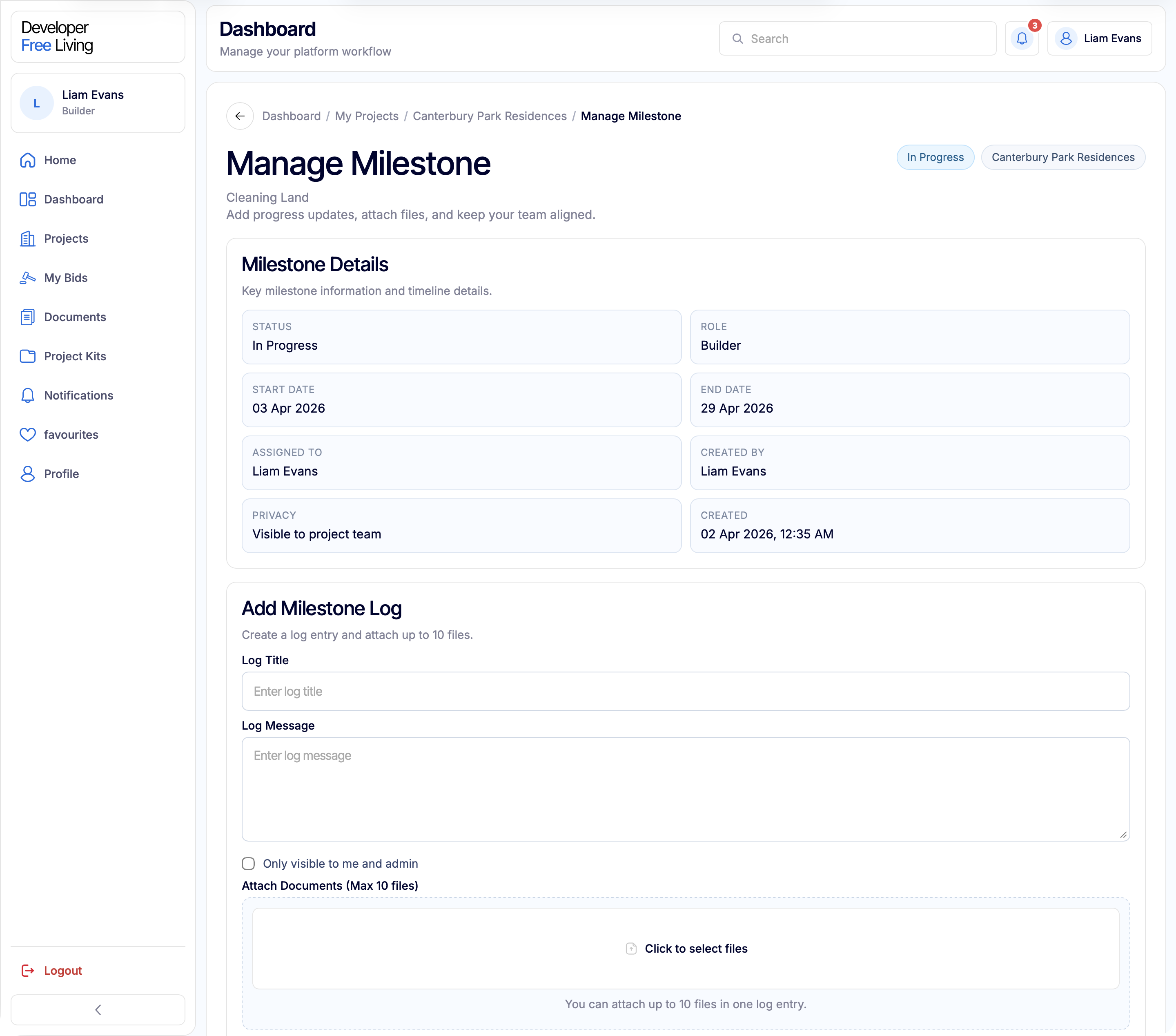
Task: Click the Created value 02 Apr 2026, 12:35 AM
Action: 767,534
